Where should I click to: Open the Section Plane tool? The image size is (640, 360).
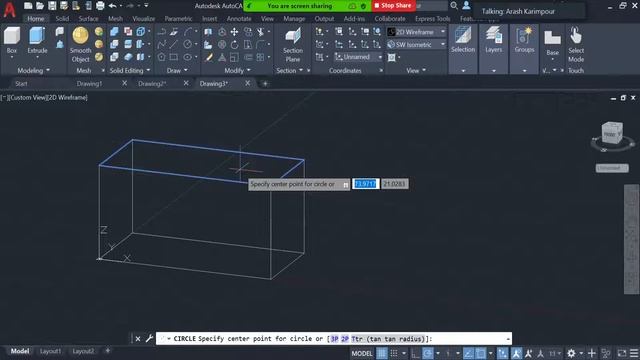pyautogui.click(x=293, y=45)
